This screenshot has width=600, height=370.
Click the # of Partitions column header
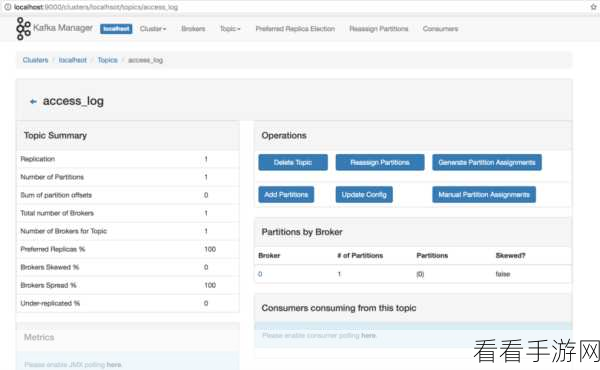tap(360, 255)
